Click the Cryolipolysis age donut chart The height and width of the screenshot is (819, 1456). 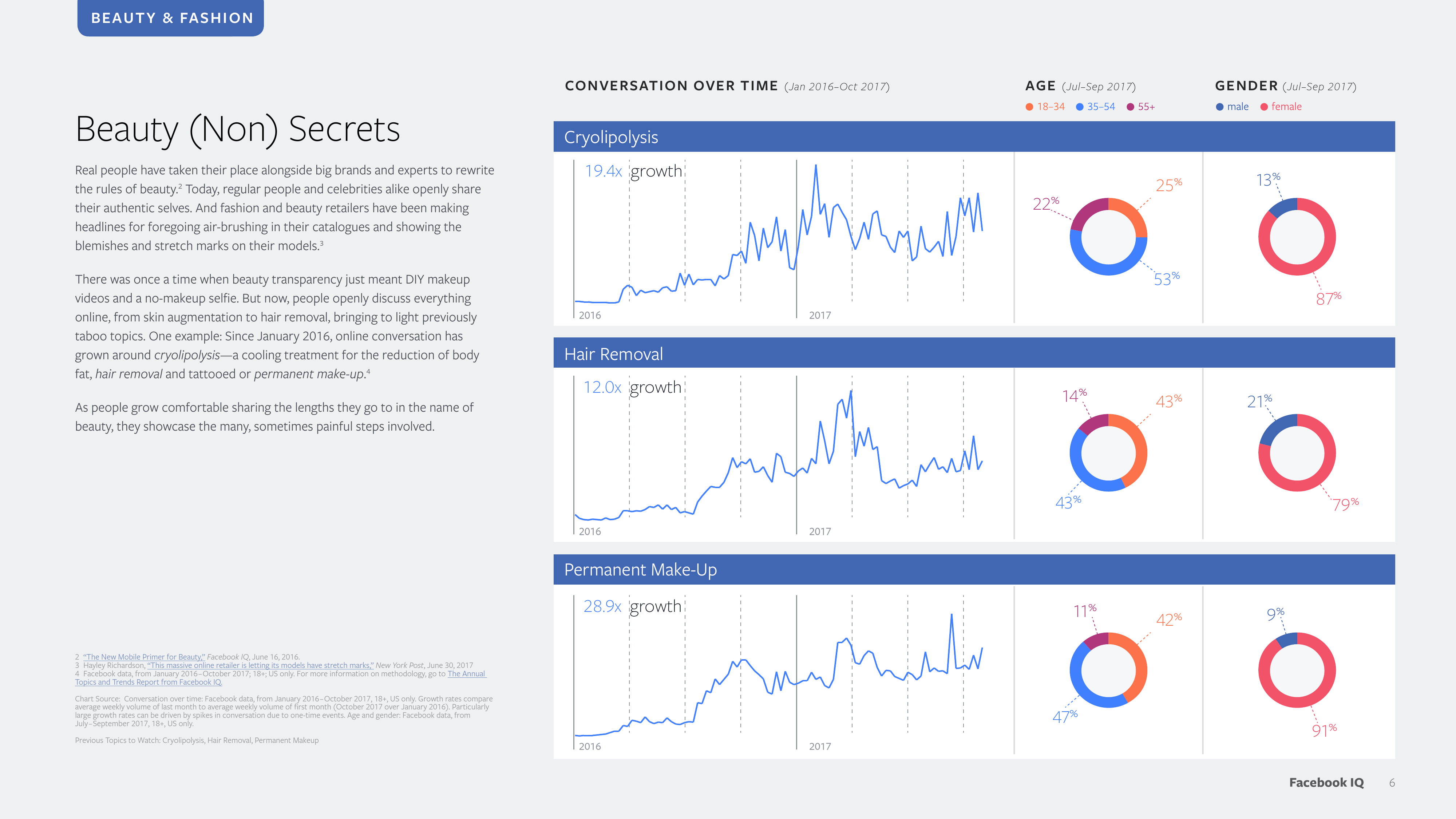1108,237
